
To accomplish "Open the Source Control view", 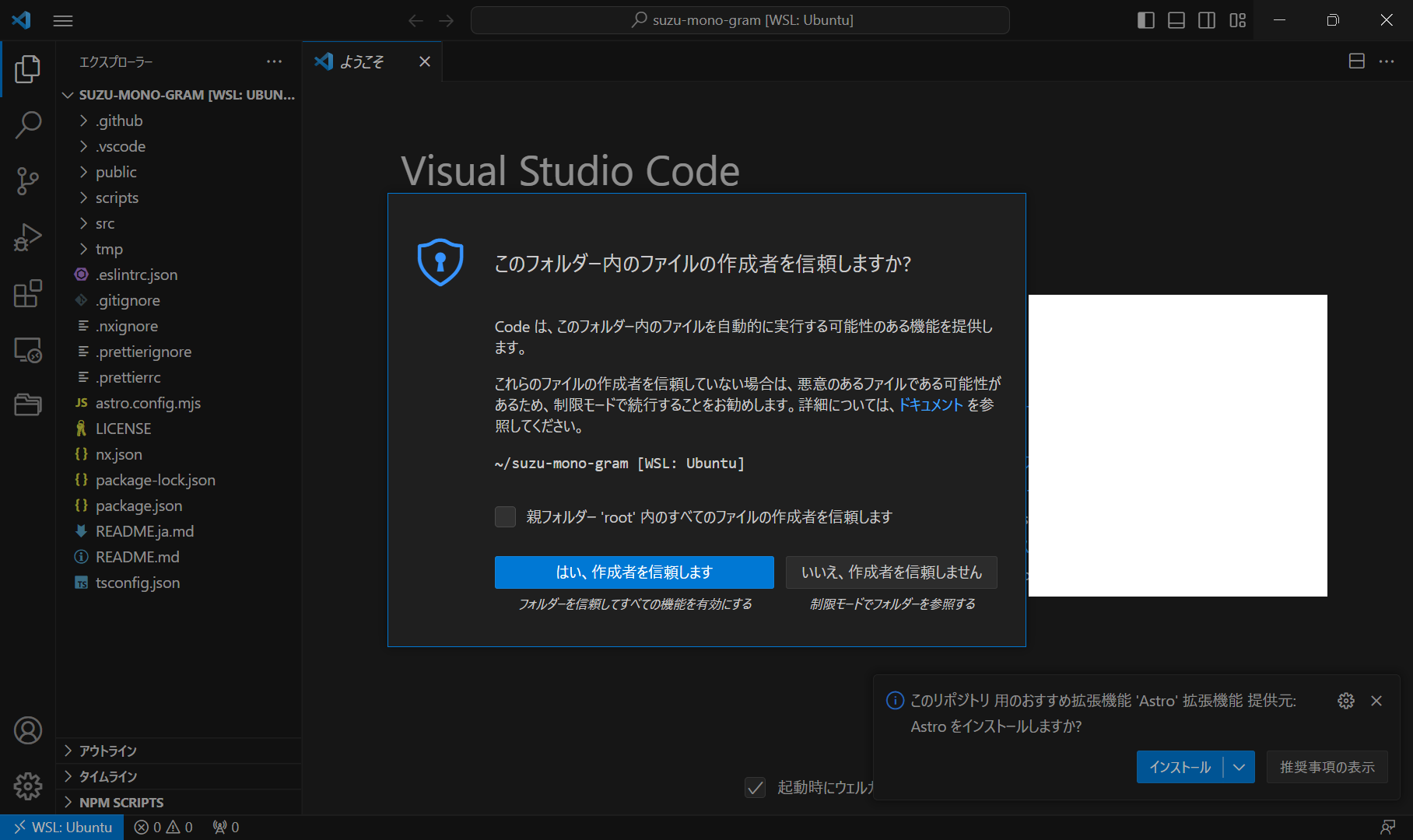I will (x=28, y=180).
